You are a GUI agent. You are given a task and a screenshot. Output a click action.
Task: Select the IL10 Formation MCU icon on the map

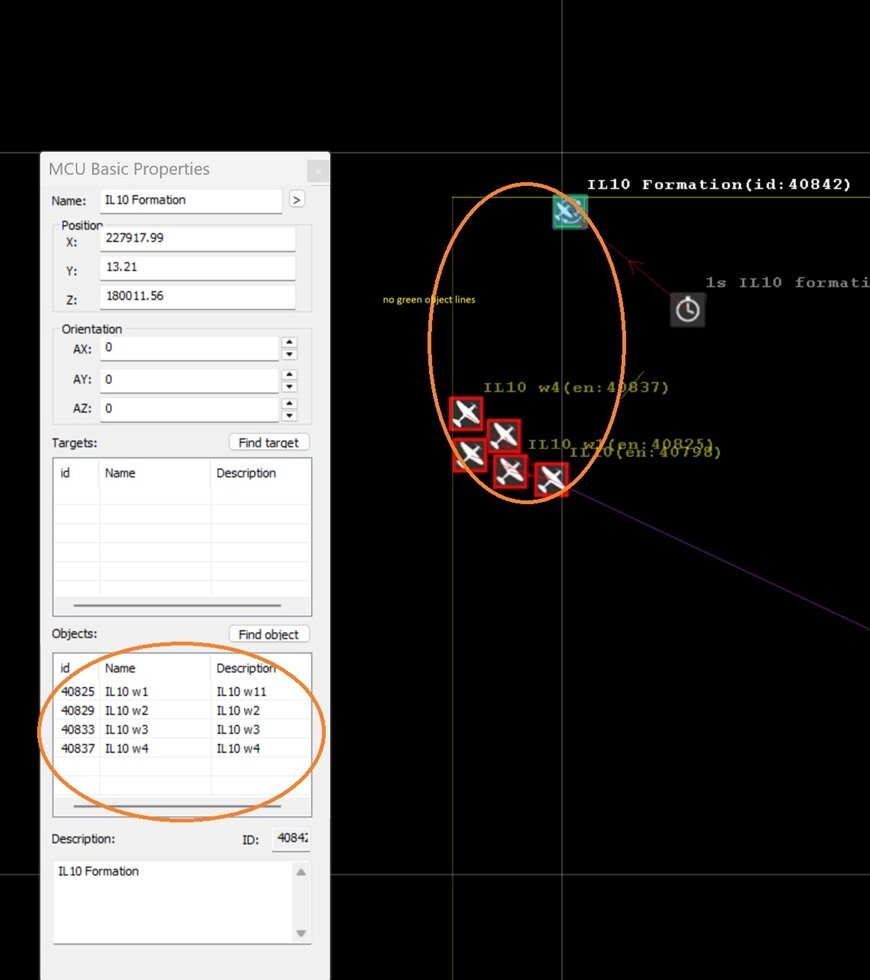tap(569, 212)
